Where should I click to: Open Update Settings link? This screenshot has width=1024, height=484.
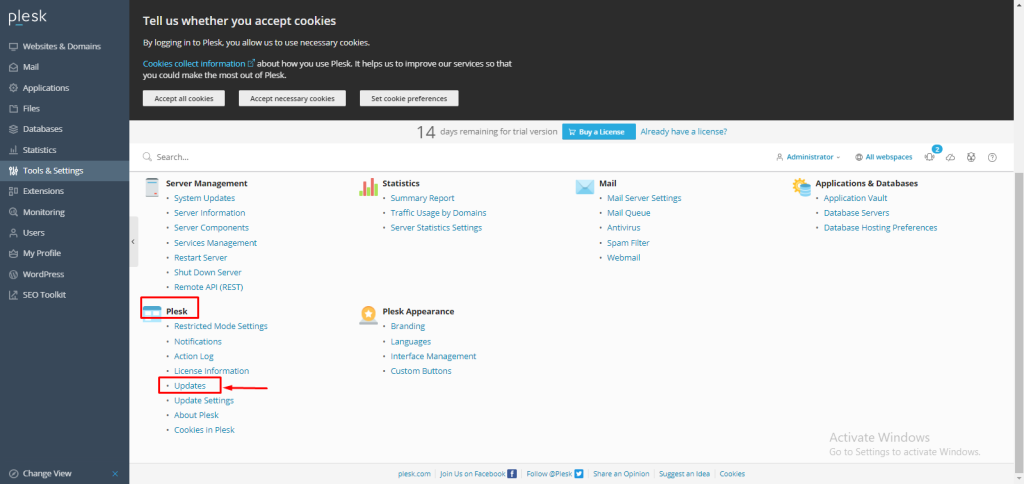[204, 400]
